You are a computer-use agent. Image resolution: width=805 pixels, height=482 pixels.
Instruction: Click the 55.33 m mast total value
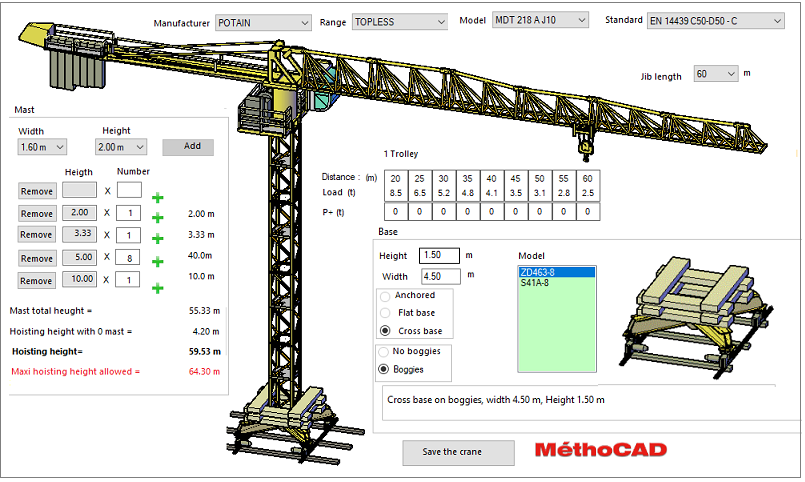click(x=204, y=311)
